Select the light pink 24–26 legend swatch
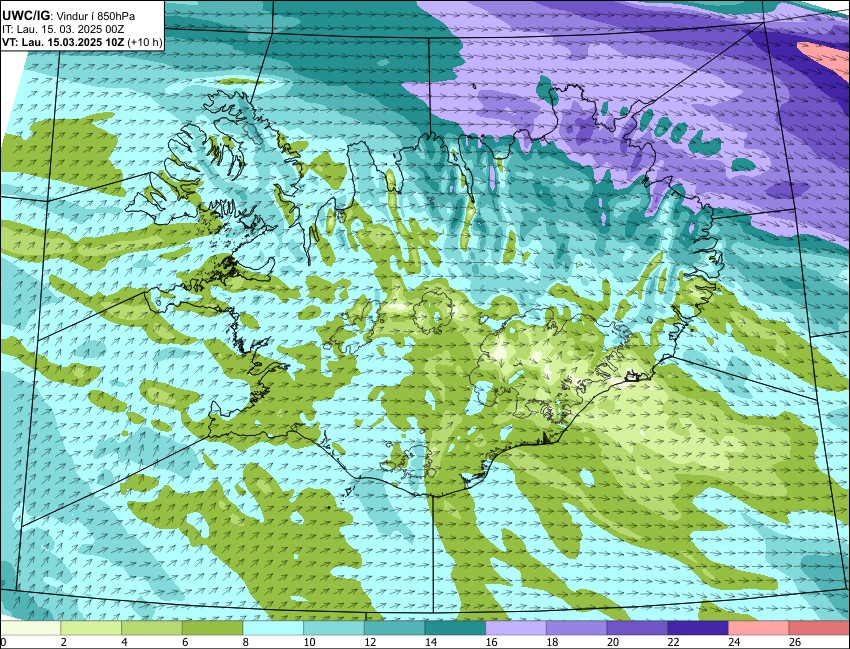 [x=759, y=628]
